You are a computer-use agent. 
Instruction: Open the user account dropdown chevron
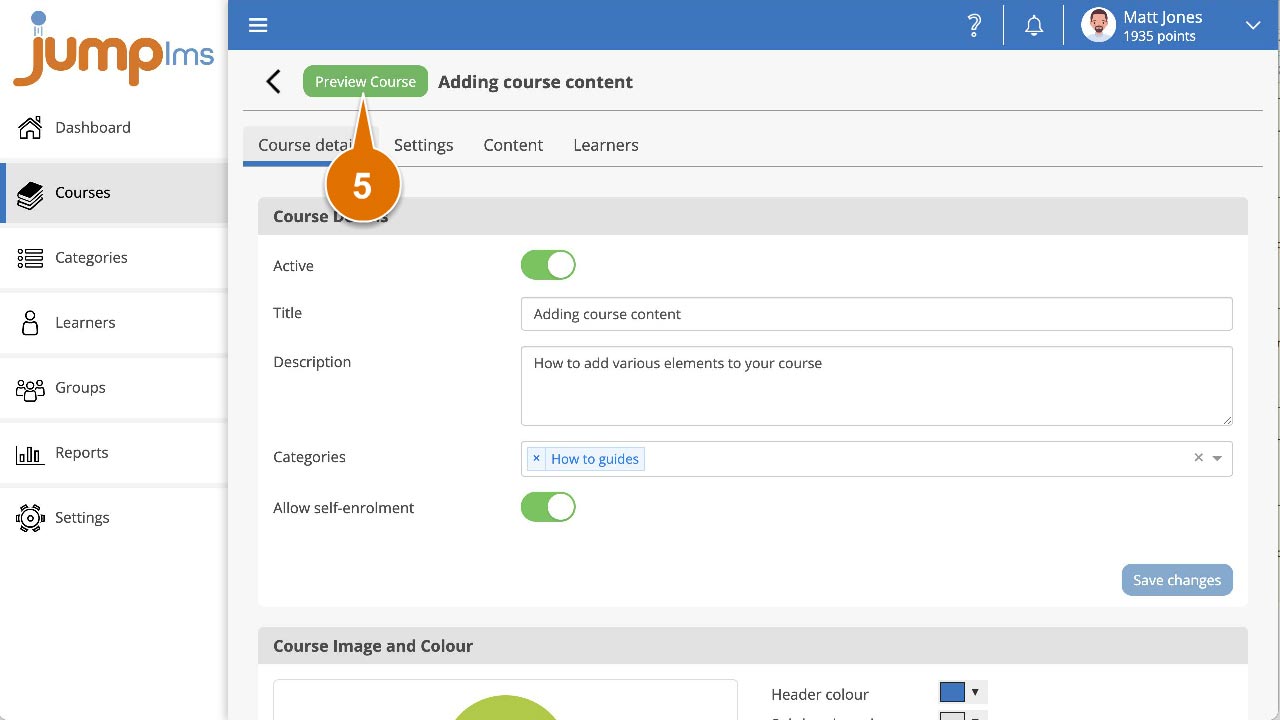coord(1253,25)
